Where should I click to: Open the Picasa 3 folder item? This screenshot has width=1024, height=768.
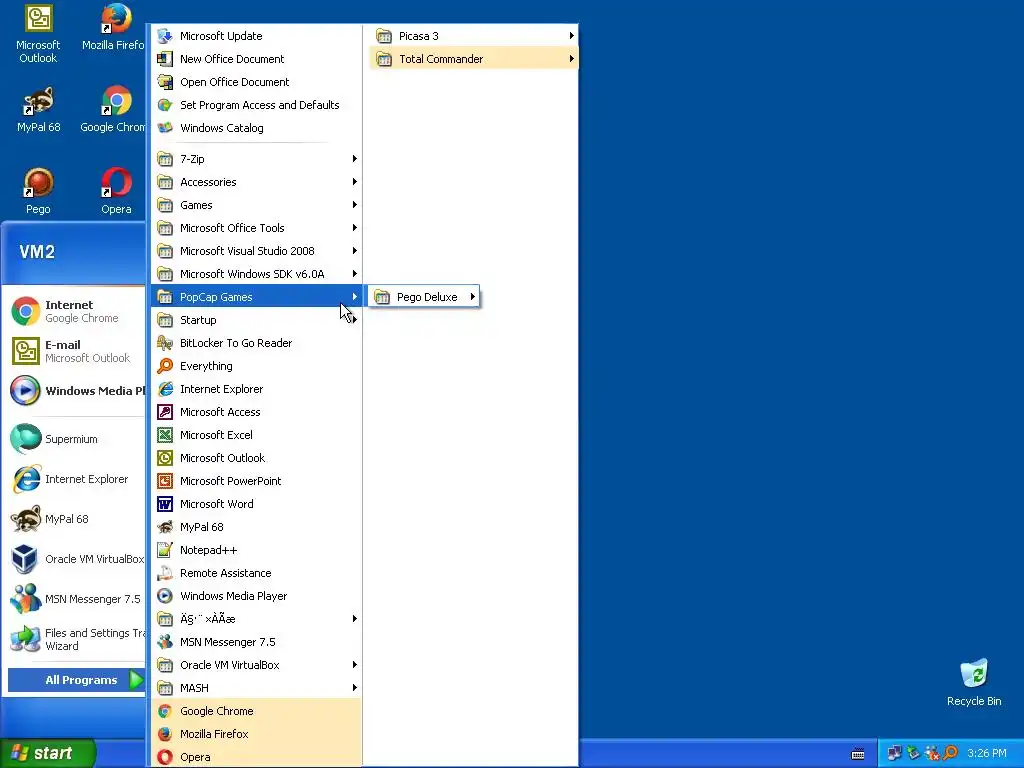tap(473, 36)
